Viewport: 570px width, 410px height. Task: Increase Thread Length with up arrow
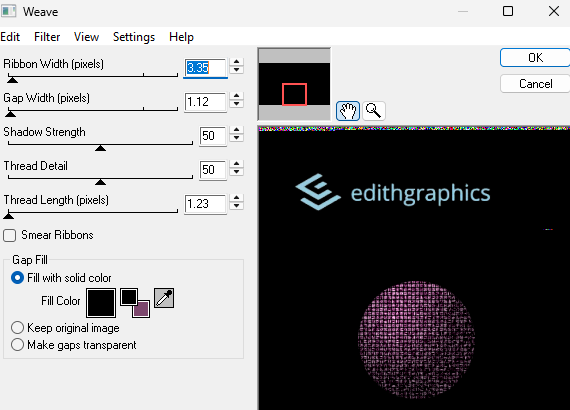237,198
